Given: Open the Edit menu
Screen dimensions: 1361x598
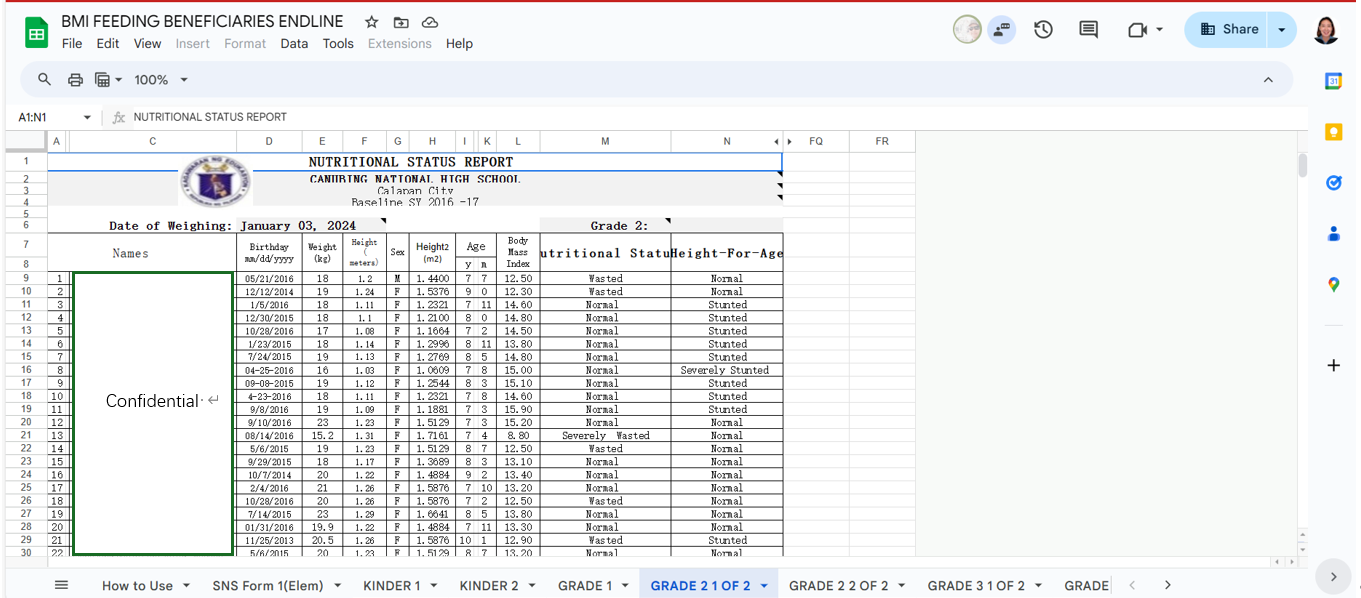Looking at the screenshot, I should click(108, 44).
